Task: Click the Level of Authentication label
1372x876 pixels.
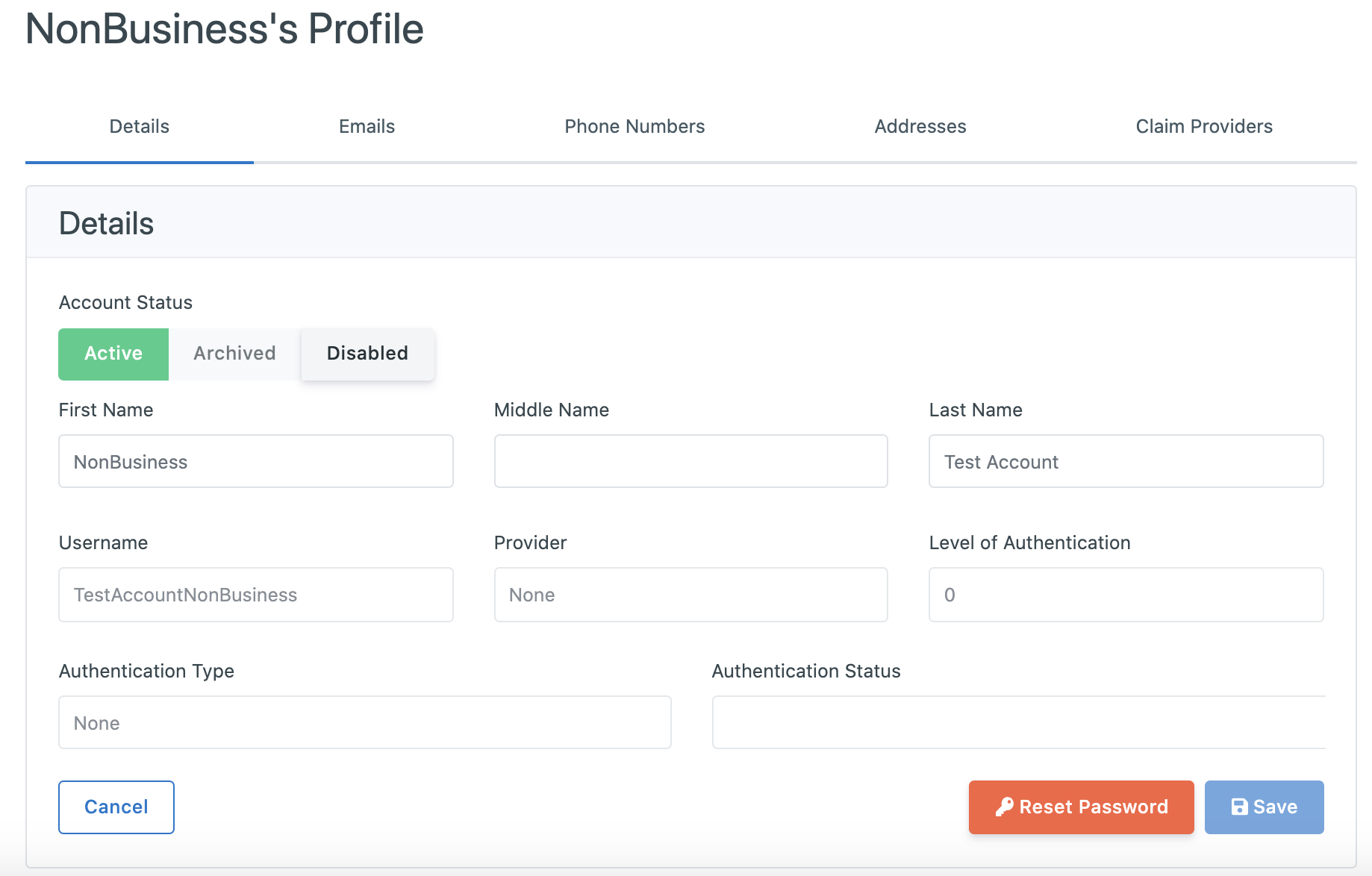Action: click(1029, 542)
